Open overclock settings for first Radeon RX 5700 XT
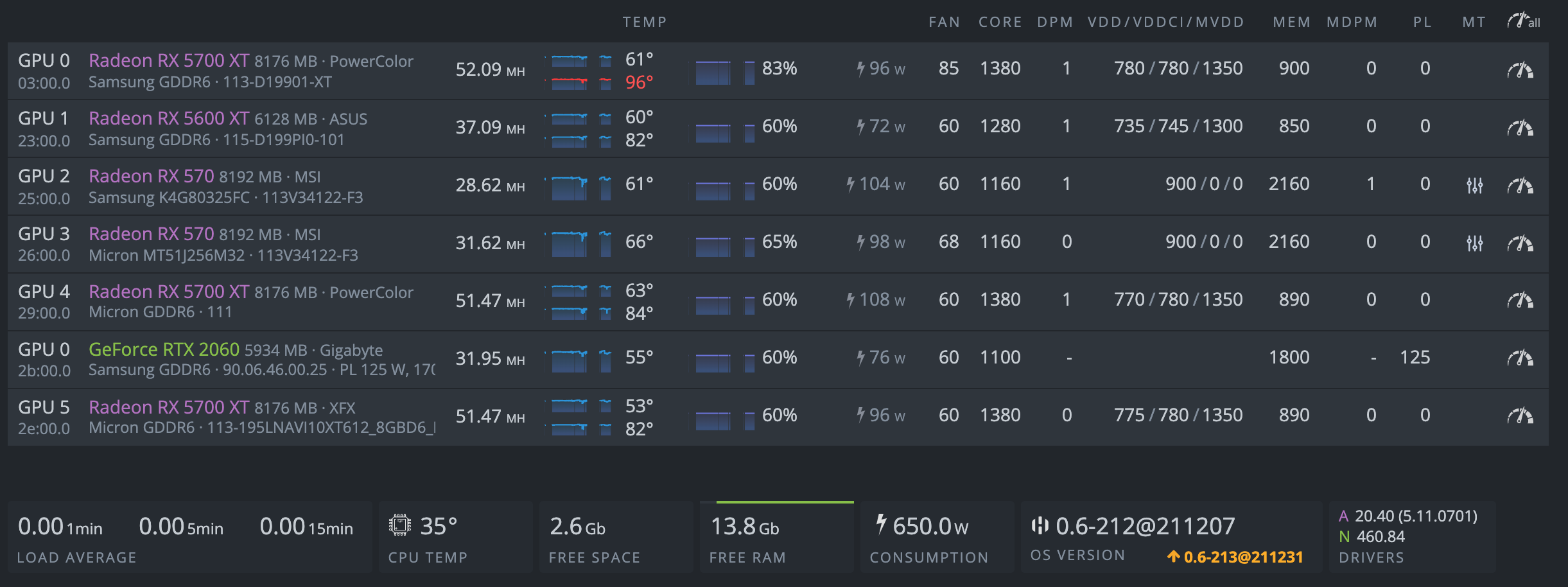 click(x=1520, y=70)
